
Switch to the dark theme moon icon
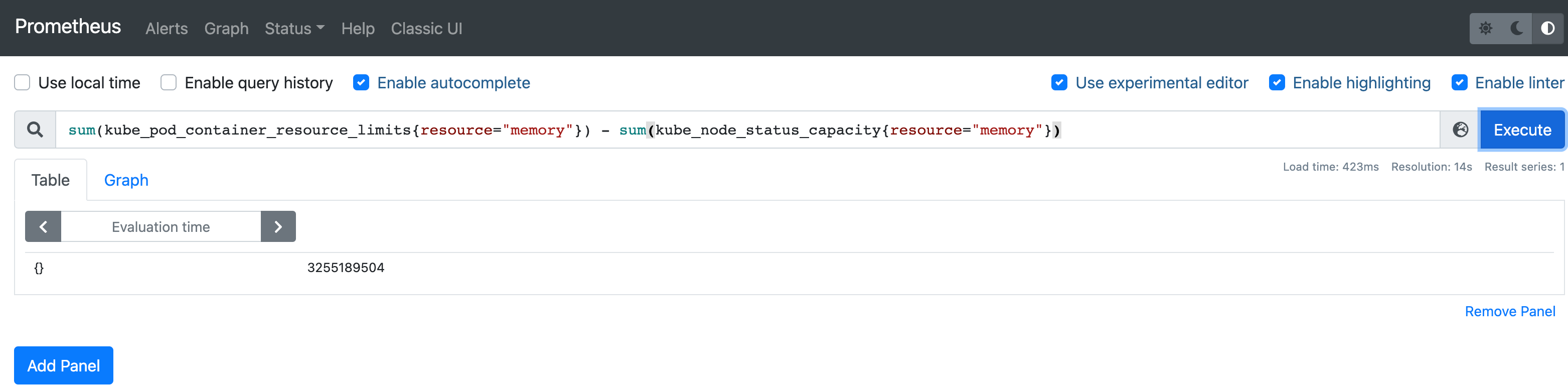tap(1516, 29)
